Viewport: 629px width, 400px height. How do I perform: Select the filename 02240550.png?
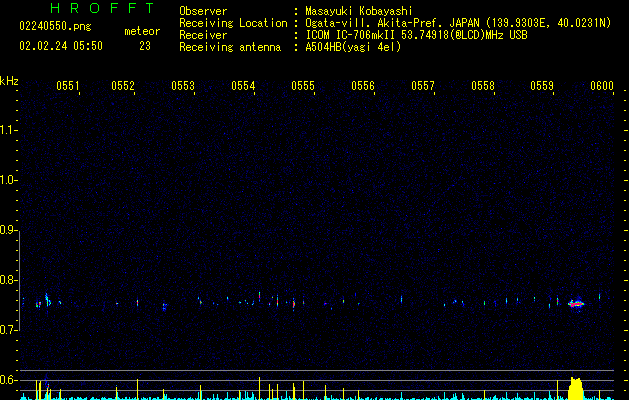[x=55, y=26]
